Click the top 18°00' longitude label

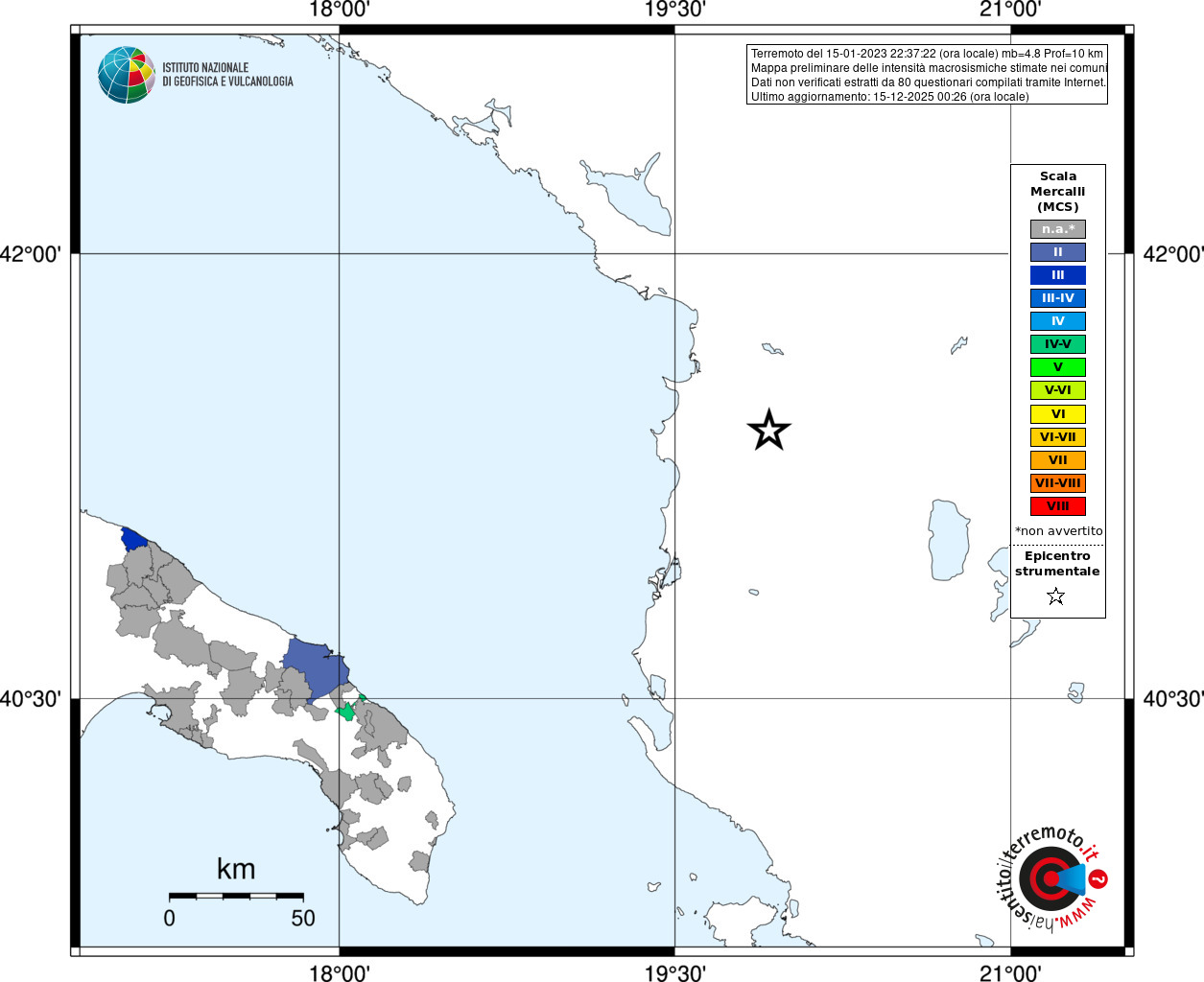click(340, 10)
